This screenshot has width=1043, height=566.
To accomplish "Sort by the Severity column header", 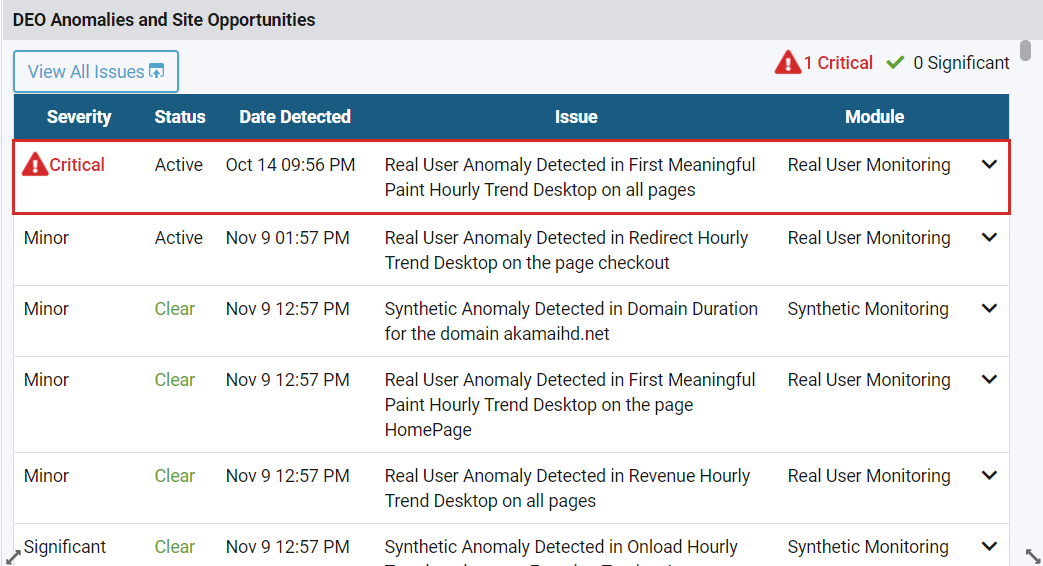I will (78, 117).
